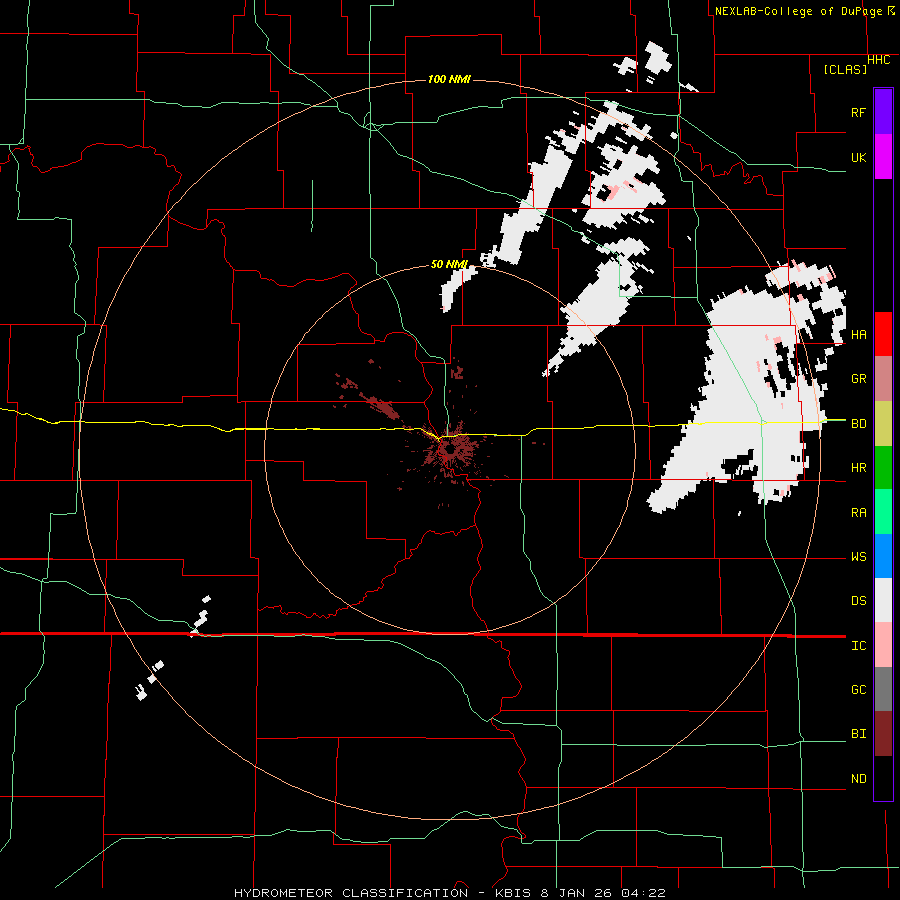This screenshot has width=900, height=900.
Task: Click the ND legend label
Action: pos(858,779)
